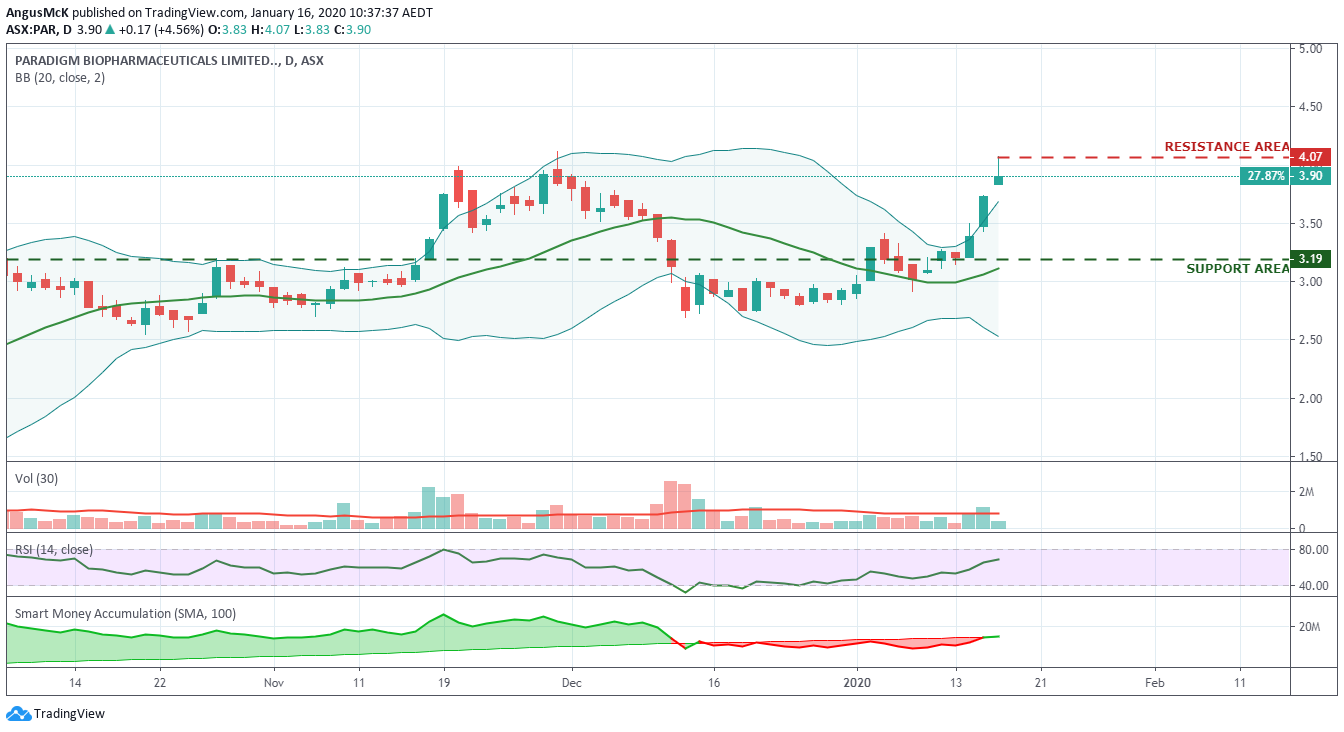This screenshot has height=732, width=1344.
Task: Click the SUPPORT AREA text
Action: tap(1238, 269)
